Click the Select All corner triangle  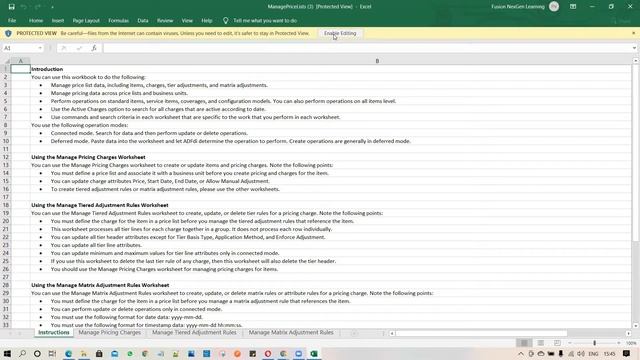coord(6,61)
